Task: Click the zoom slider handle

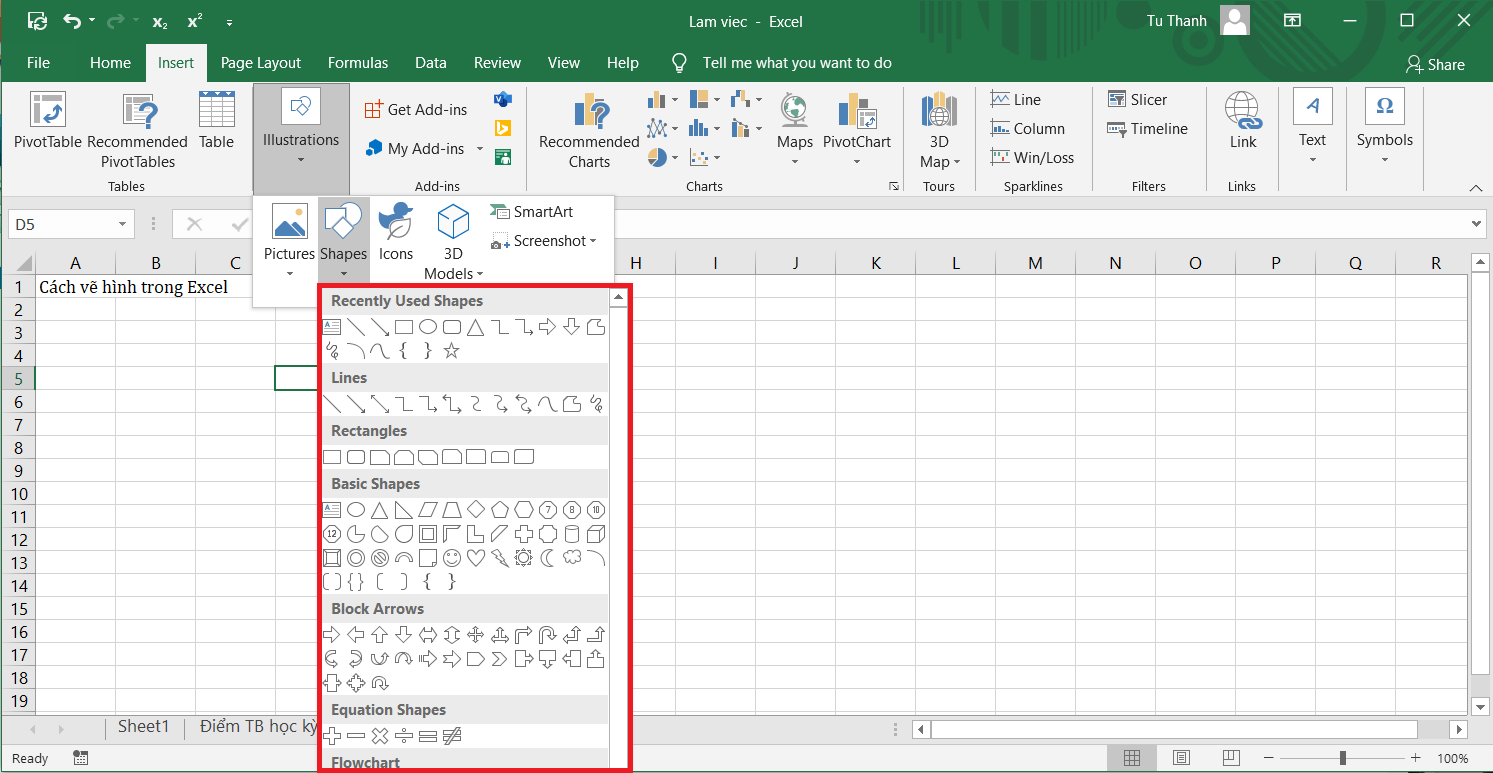Action: point(1343,758)
